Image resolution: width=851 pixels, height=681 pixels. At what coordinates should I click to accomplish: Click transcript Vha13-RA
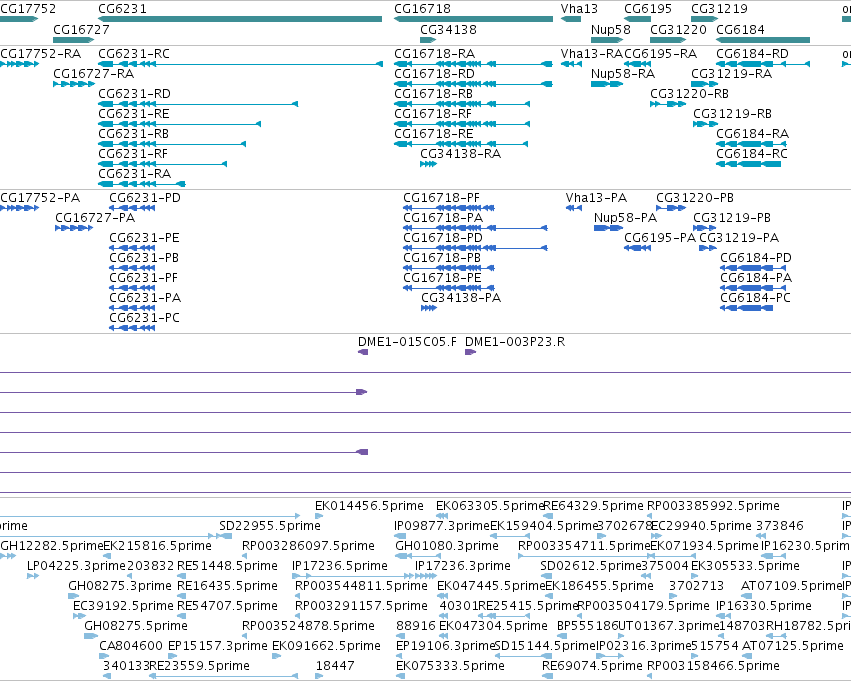(592, 54)
